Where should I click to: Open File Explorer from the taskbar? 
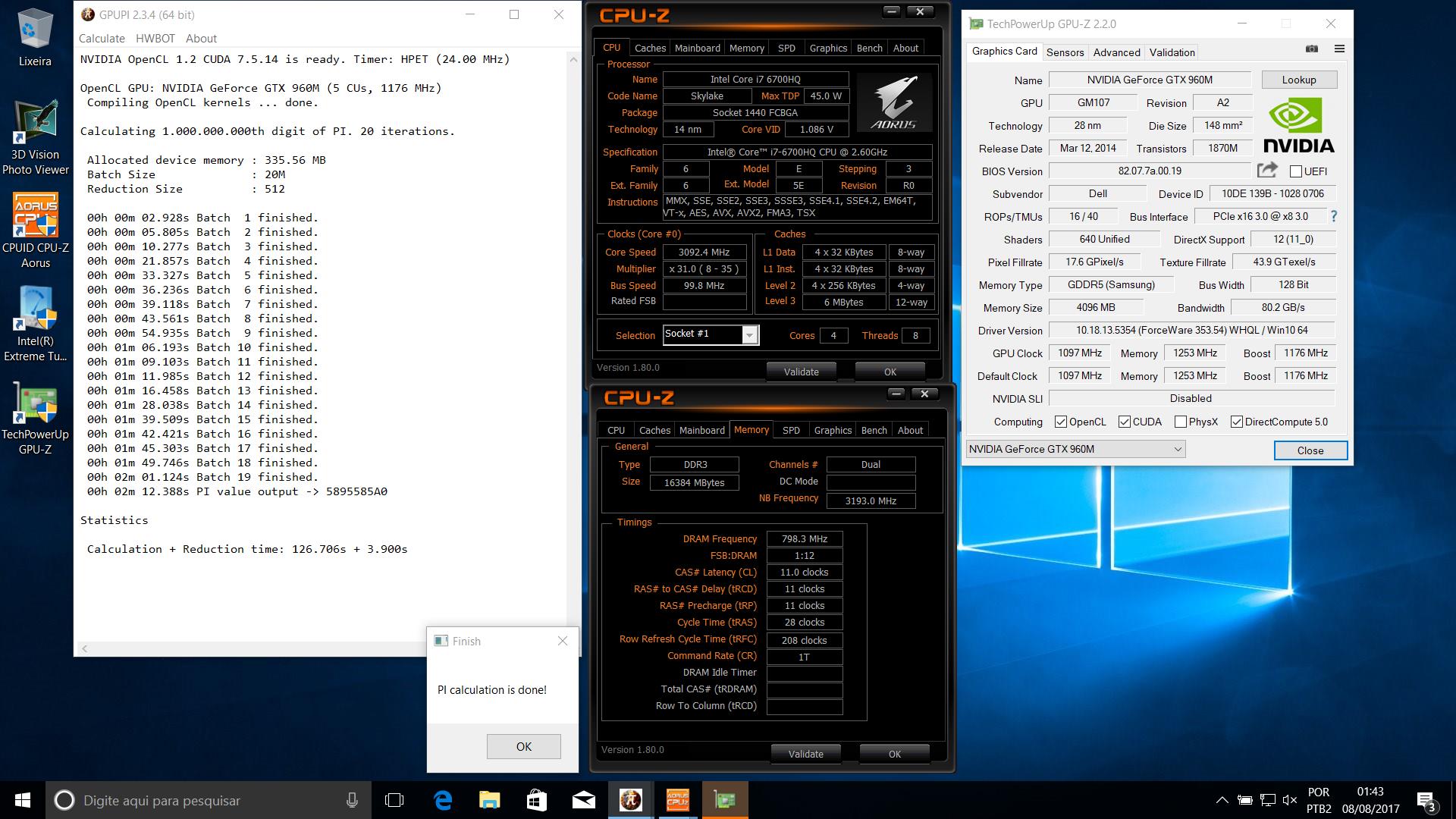490,800
